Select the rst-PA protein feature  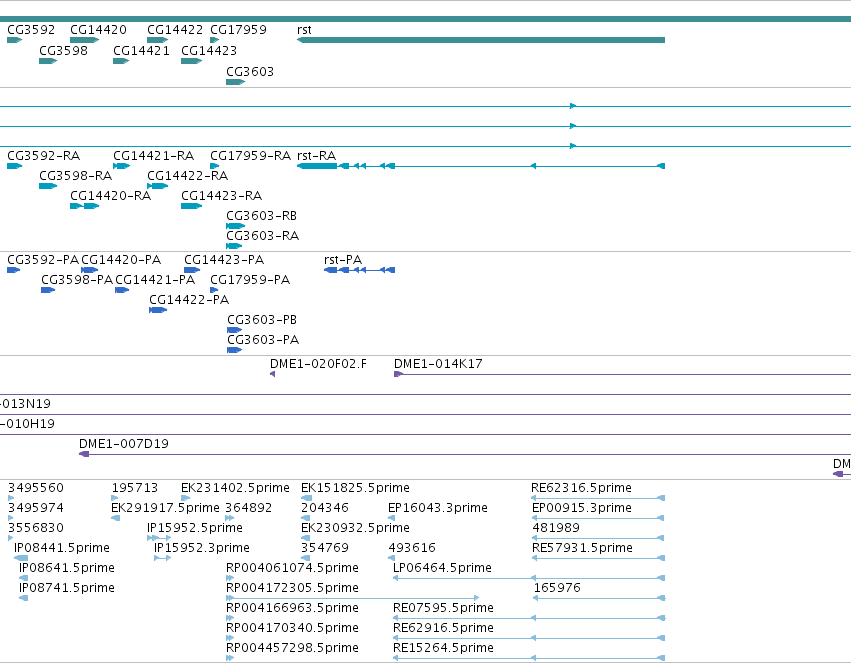(x=359, y=270)
